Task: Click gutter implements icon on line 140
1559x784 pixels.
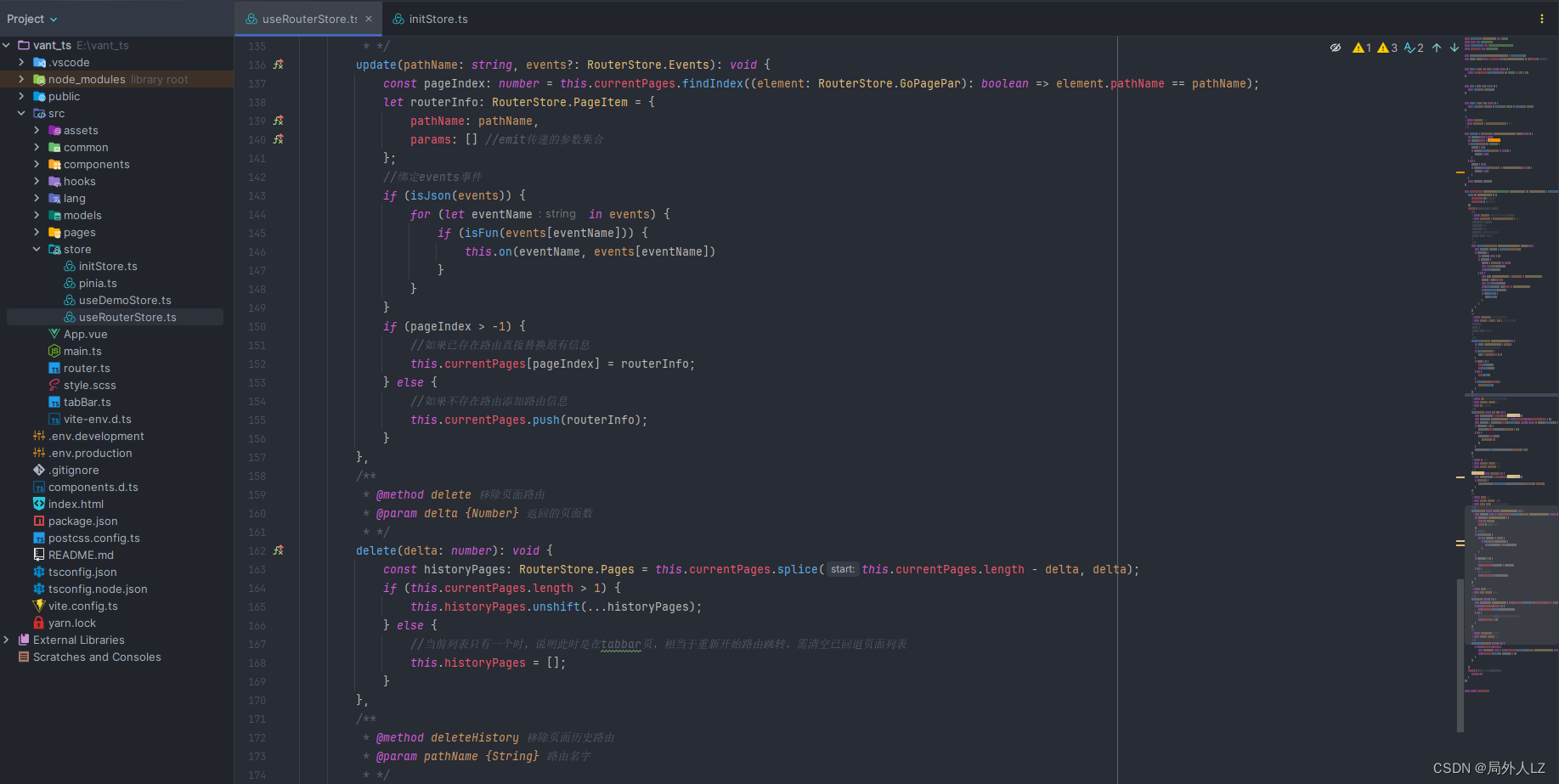Action: 279,139
